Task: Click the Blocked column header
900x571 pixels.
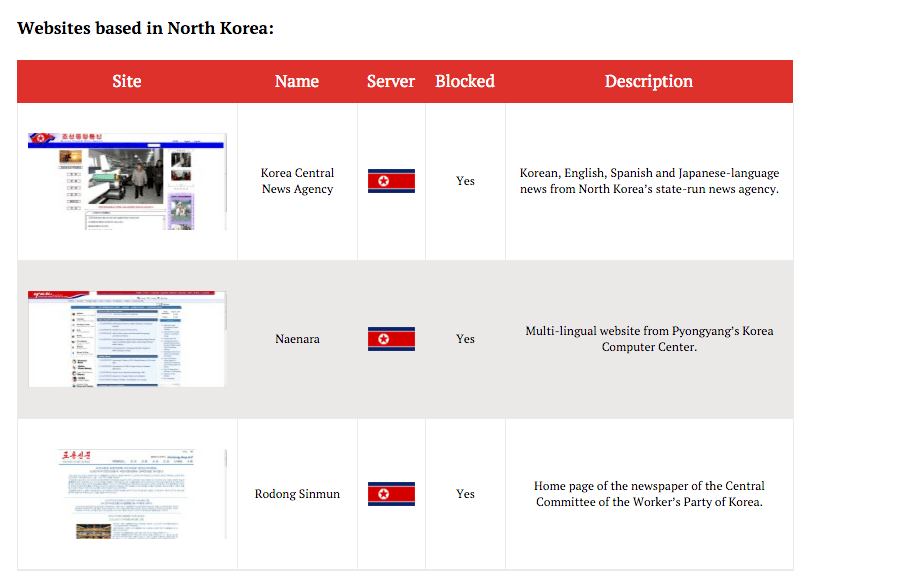Action: (x=465, y=81)
